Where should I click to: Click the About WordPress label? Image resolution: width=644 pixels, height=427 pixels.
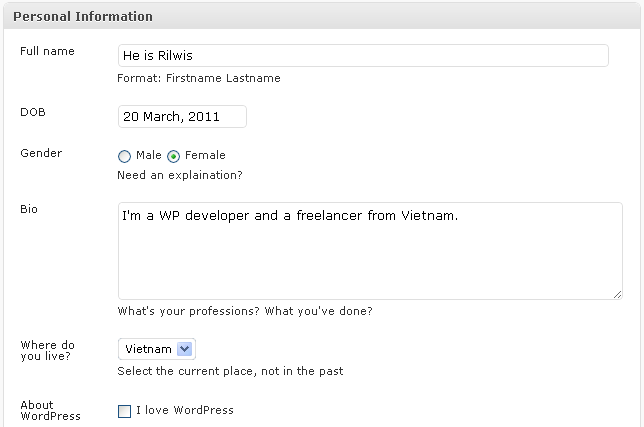coord(50,410)
